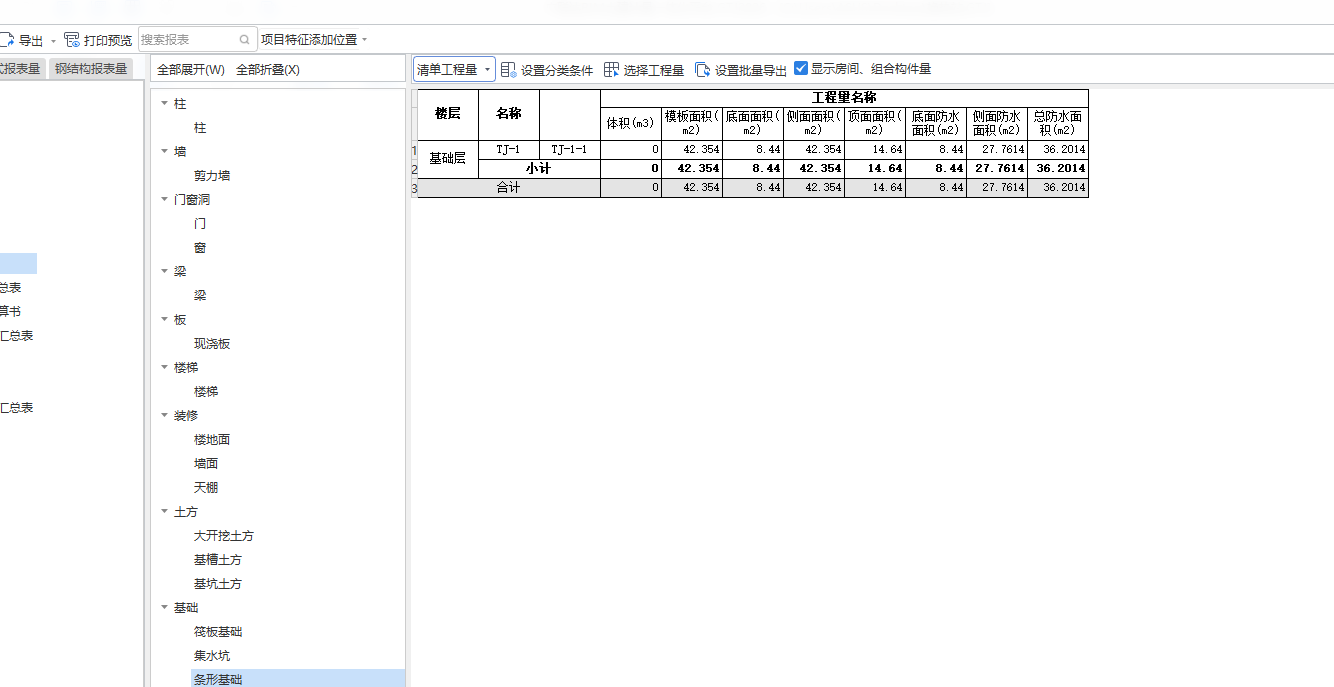The width and height of the screenshot is (1334, 687).
Task: Click the 名称 column header
Action: (x=509, y=114)
